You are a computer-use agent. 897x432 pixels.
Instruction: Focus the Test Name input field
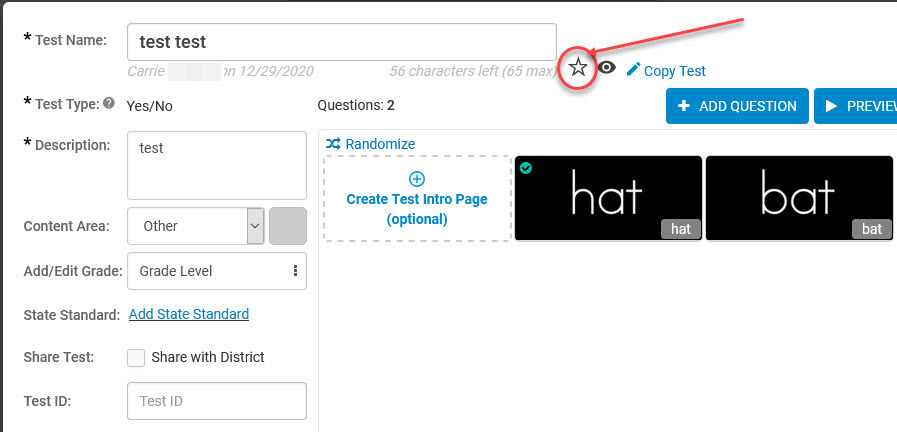pos(342,42)
